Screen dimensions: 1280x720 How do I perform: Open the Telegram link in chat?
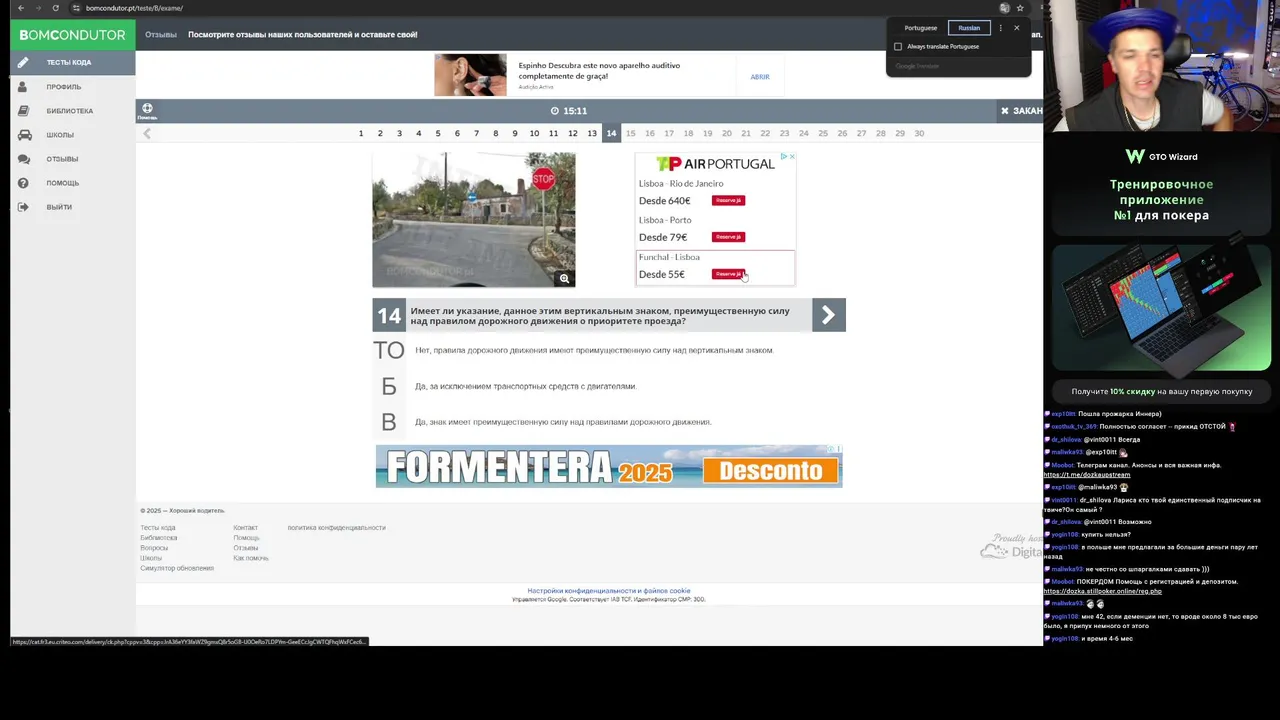coord(1087,475)
